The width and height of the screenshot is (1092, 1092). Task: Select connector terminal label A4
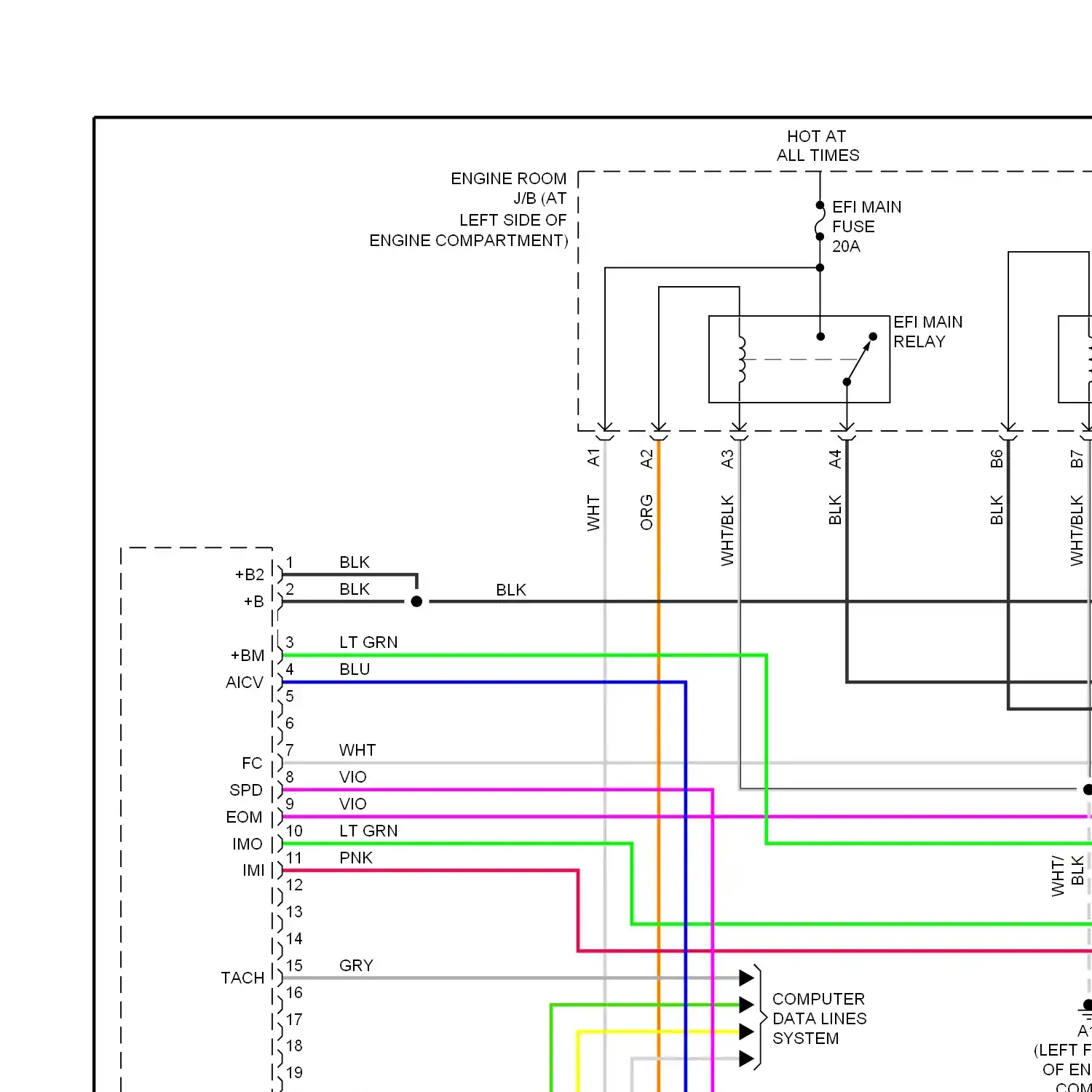[835, 459]
